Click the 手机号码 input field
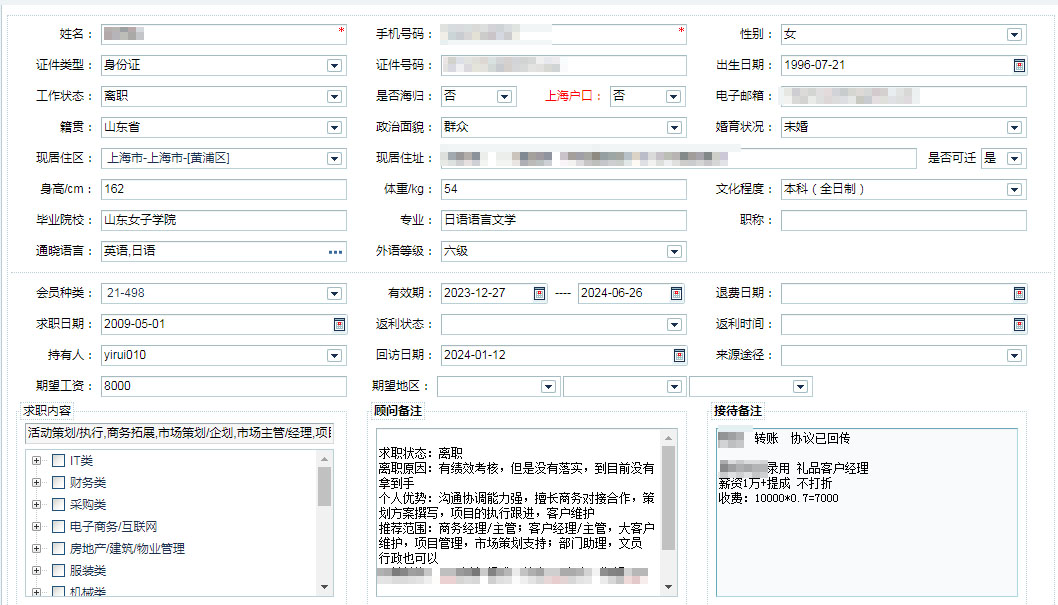Screen dimensions: 1058x605 [x=564, y=34]
